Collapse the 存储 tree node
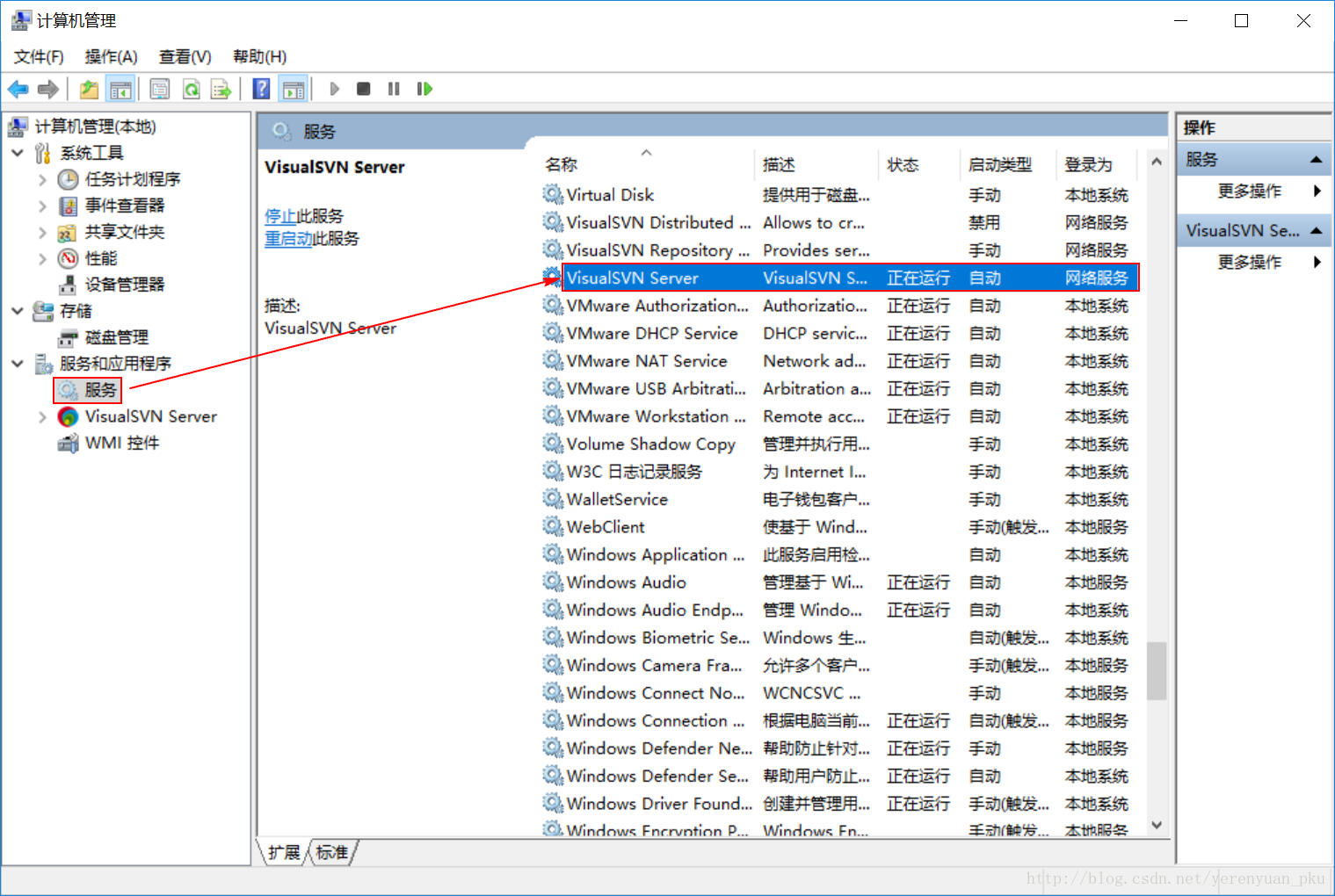 point(18,311)
